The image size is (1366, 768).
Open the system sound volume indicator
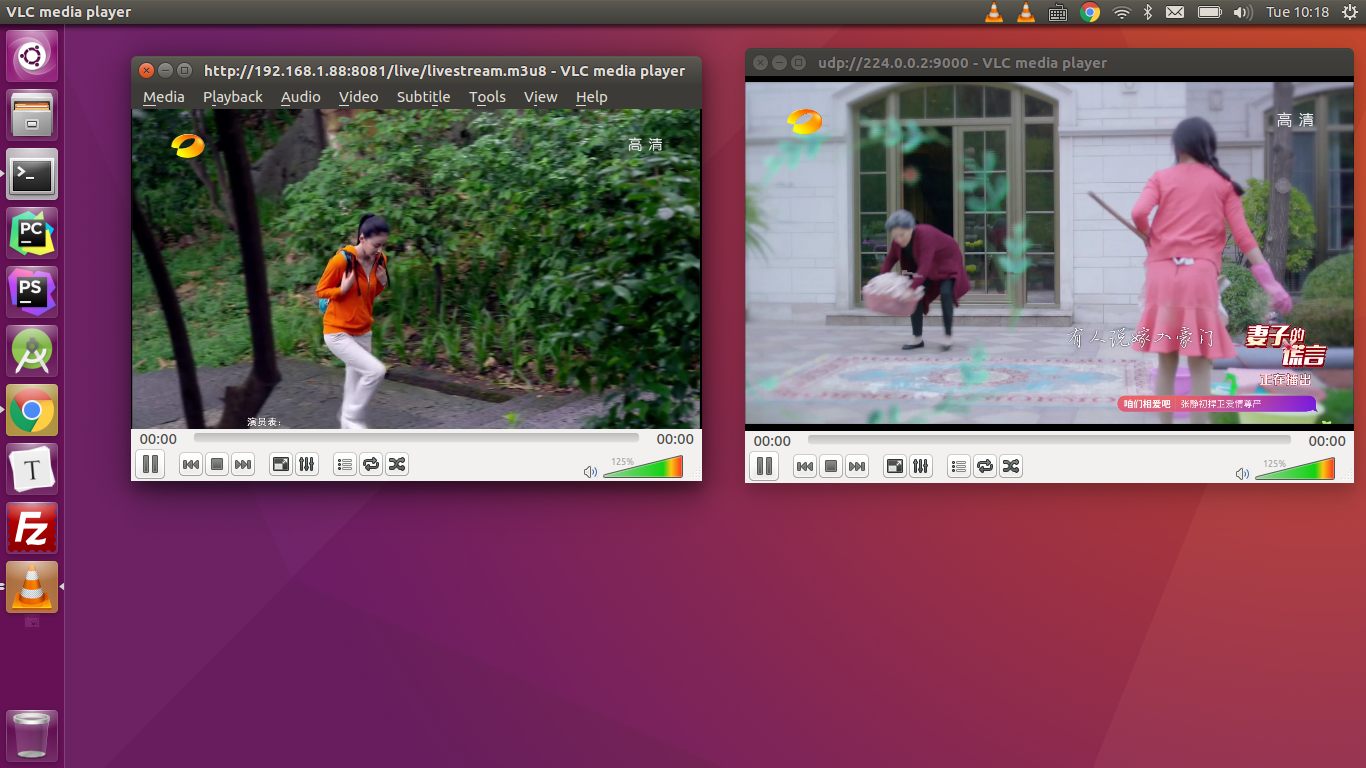[1242, 12]
